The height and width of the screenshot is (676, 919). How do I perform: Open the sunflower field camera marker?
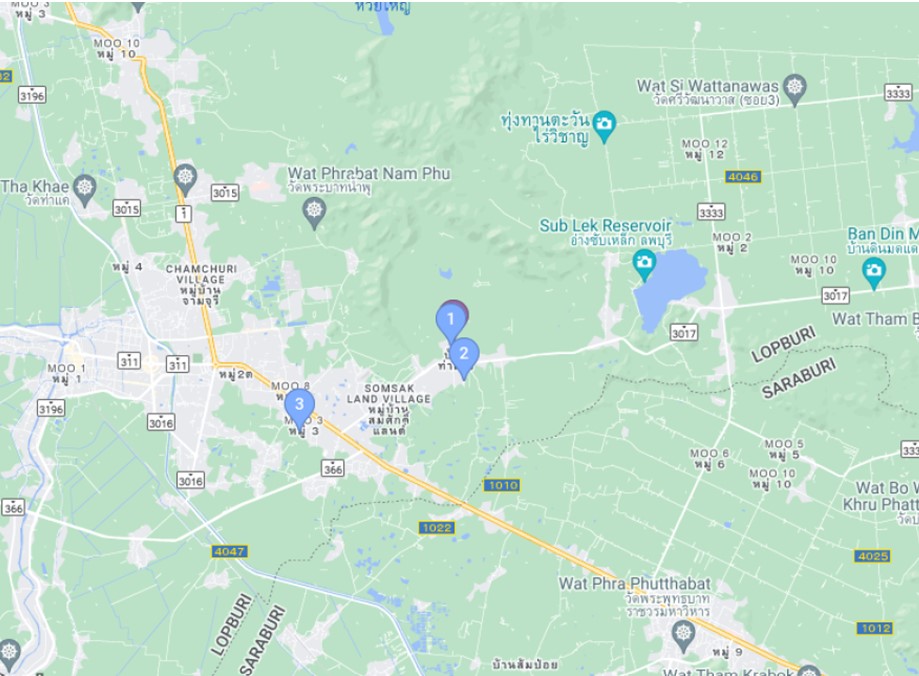coord(604,126)
